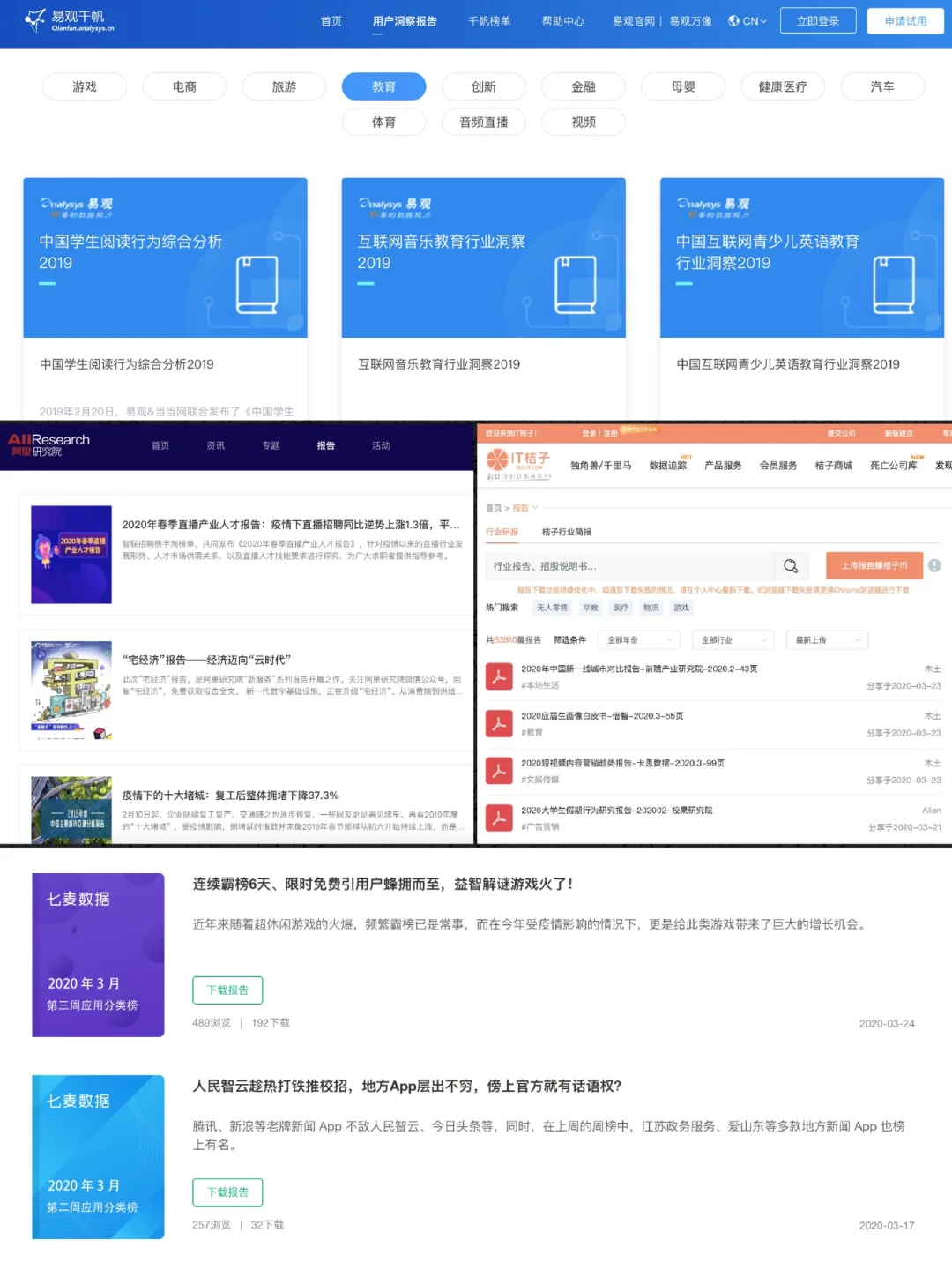Viewport: 952px width, 1270px height.
Task: Open the 中国学生阅读行为综合分析2019 report card
Action: [x=165, y=298]
